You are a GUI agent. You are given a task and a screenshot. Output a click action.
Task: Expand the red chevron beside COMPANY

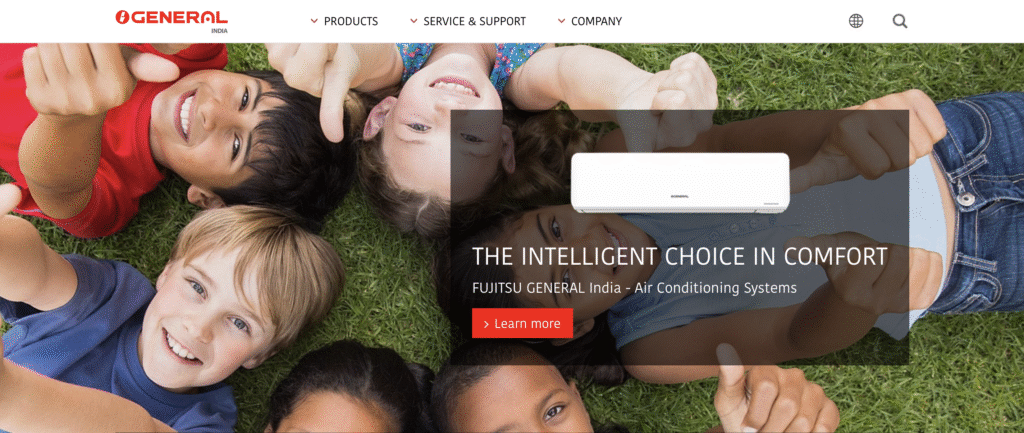(561, 21)
